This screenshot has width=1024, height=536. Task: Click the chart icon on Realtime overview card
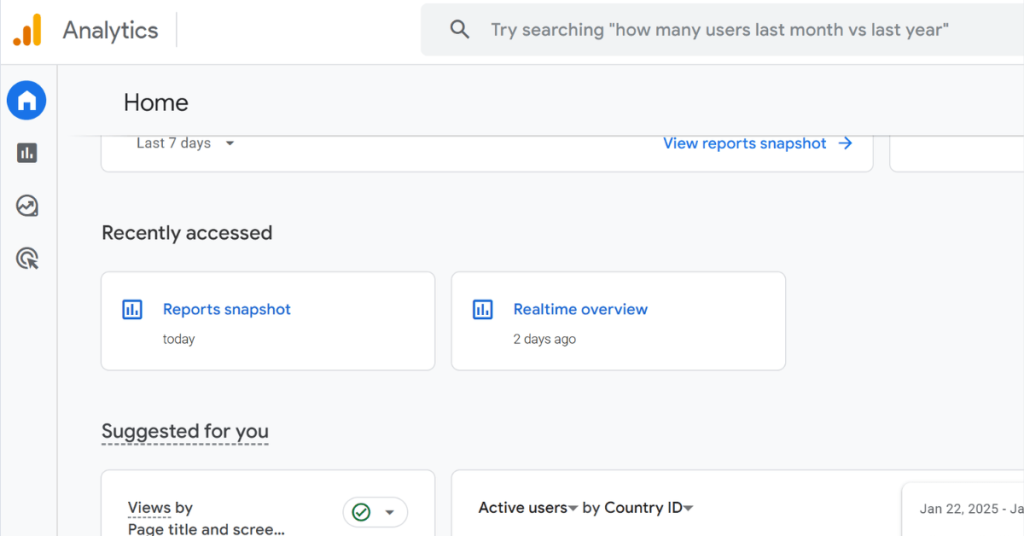[x=483, y=309]
